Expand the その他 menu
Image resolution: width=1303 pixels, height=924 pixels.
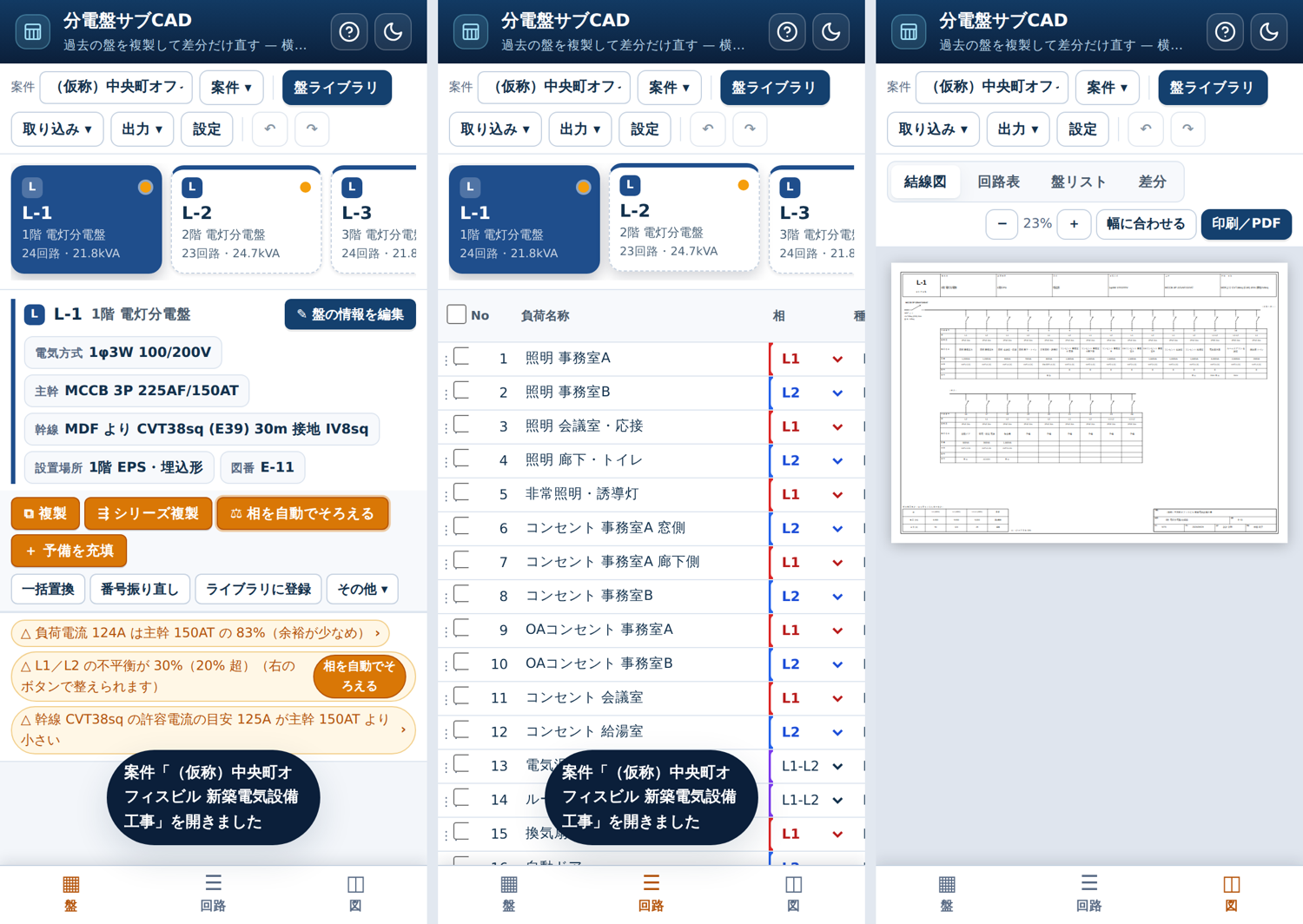[x=362, y=589]
